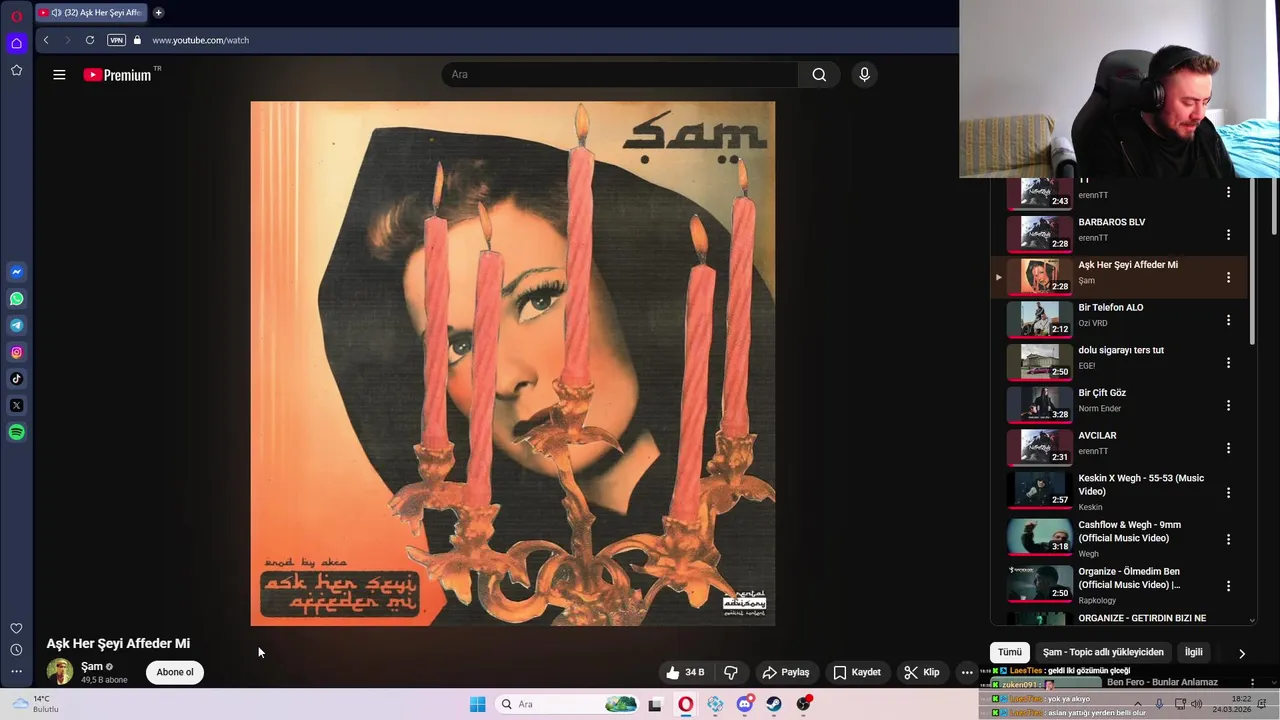
Task: Click the YouTube search magnifier button
Action: 819,74
